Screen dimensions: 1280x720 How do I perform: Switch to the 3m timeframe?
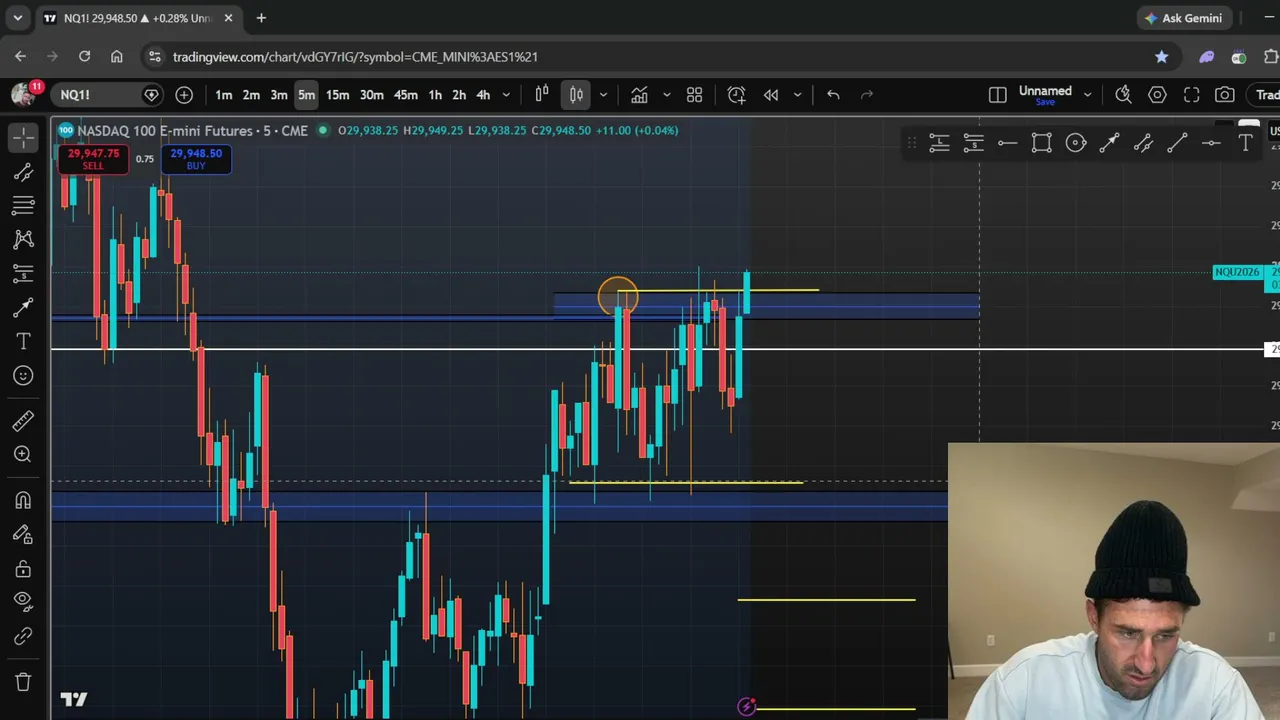point(279,95)
